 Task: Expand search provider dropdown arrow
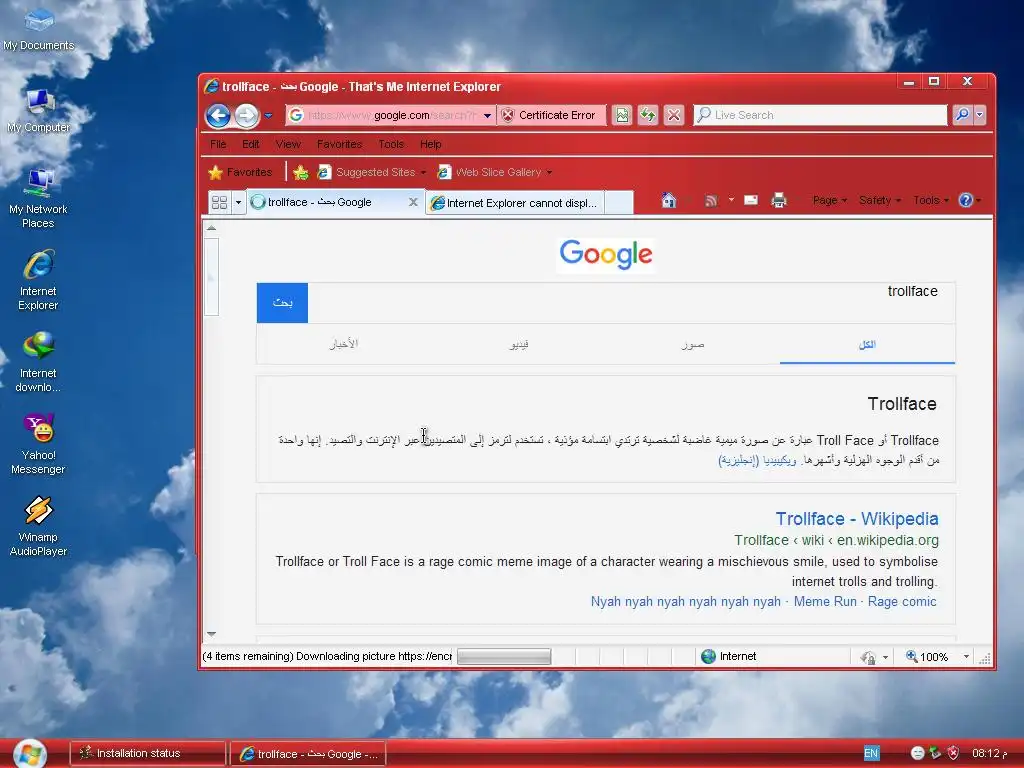tap(979, 115)
